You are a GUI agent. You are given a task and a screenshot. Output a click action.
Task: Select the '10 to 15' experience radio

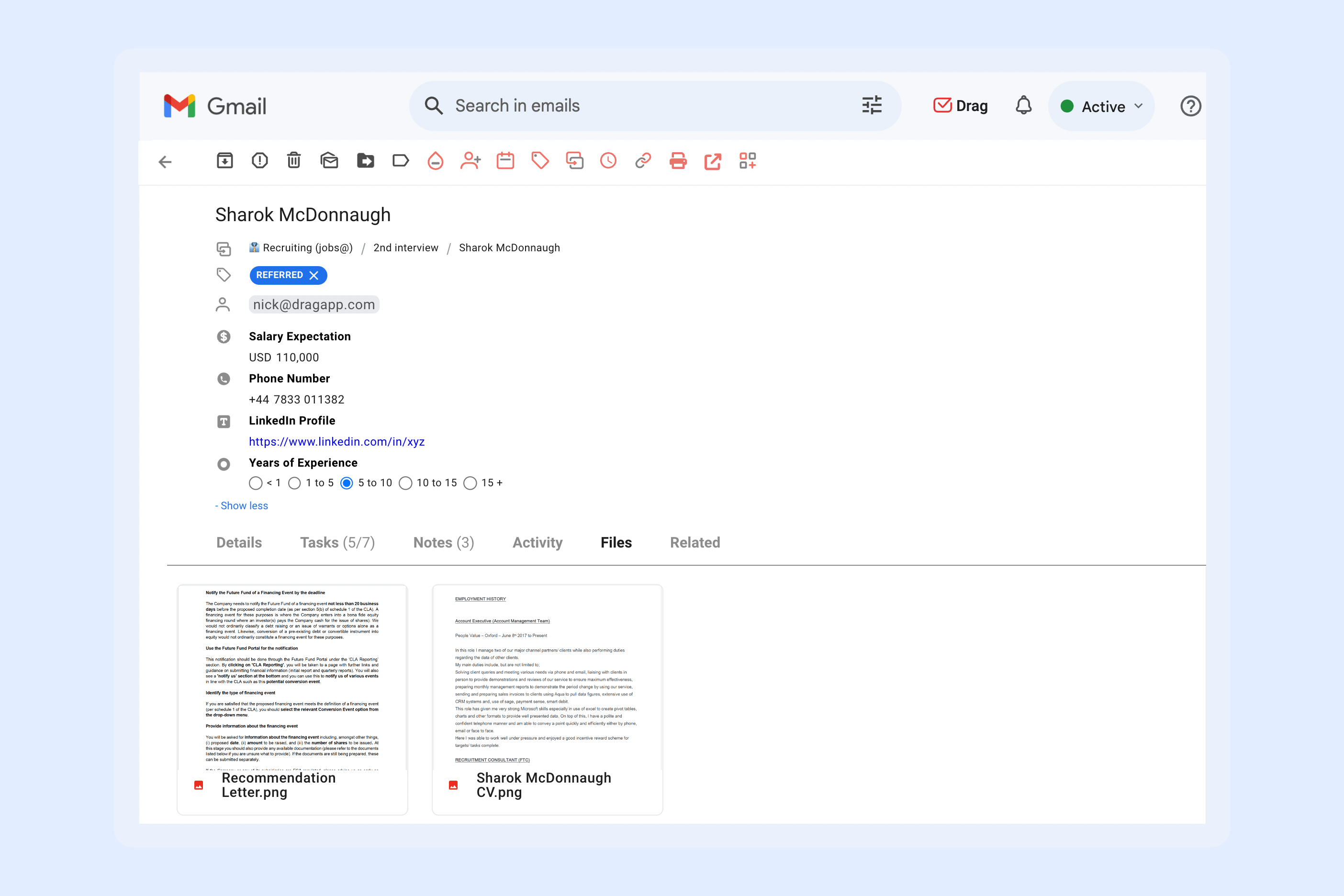coord(405,483)
